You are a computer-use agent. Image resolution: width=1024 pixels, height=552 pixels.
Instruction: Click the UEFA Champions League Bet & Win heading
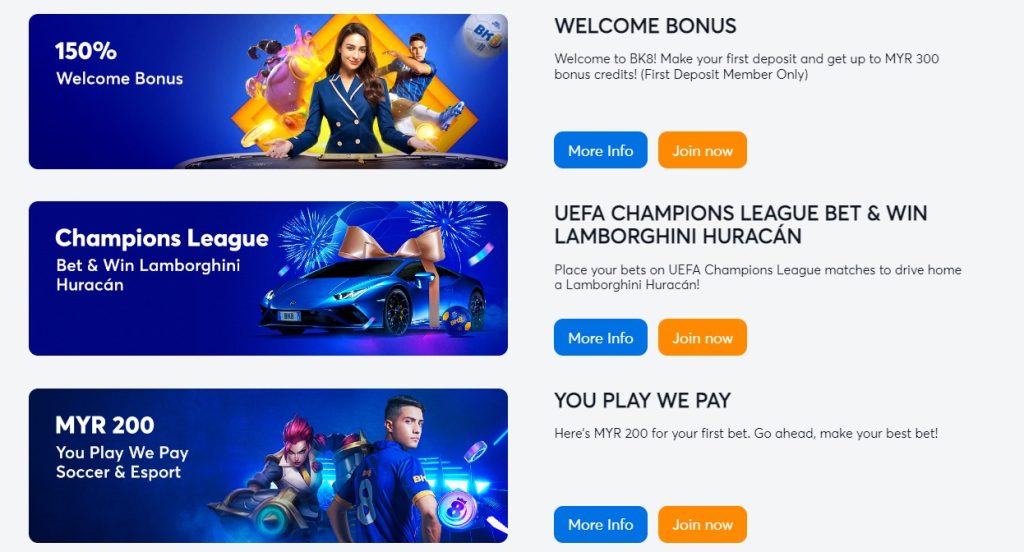741,224
